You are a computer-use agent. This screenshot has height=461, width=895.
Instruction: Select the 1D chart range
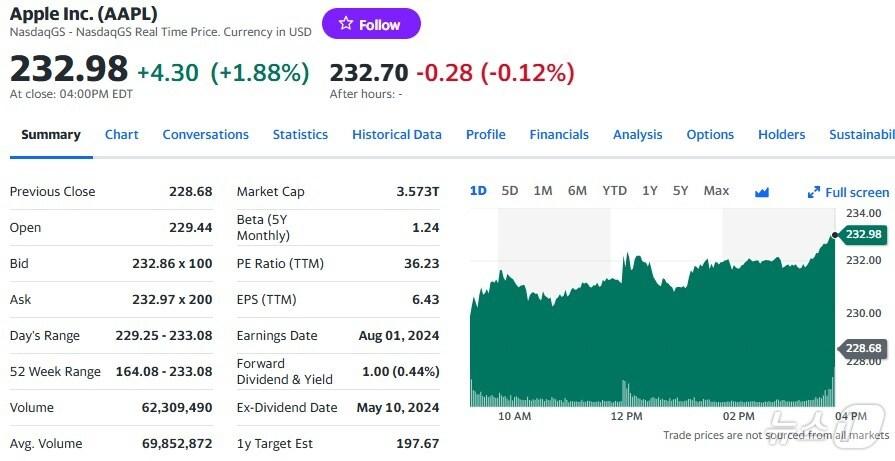[x=478, y=190]
